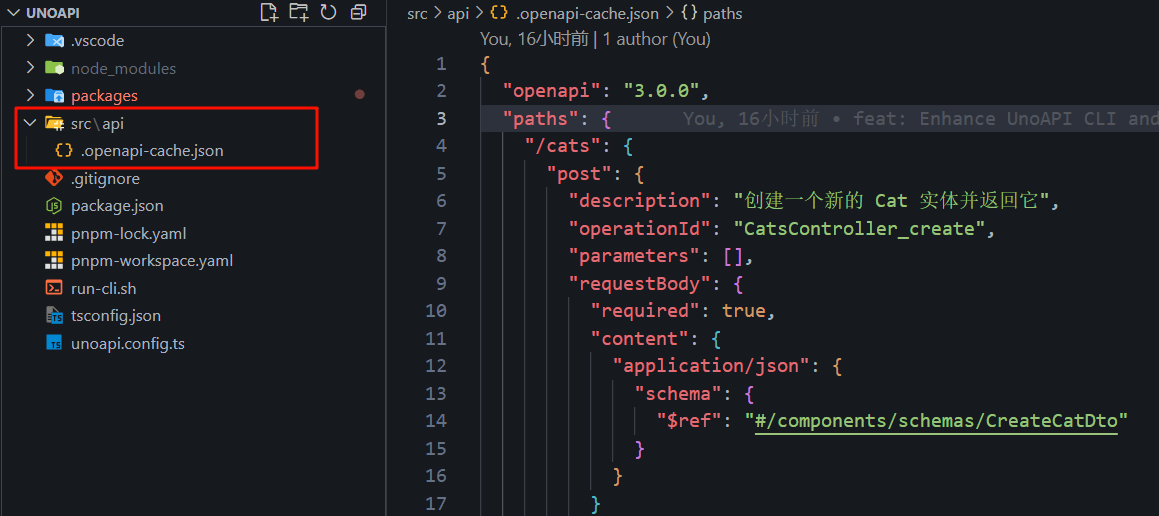Open pnpm-lock.yaml file
1159x516 pixels.
click(128, 233)
